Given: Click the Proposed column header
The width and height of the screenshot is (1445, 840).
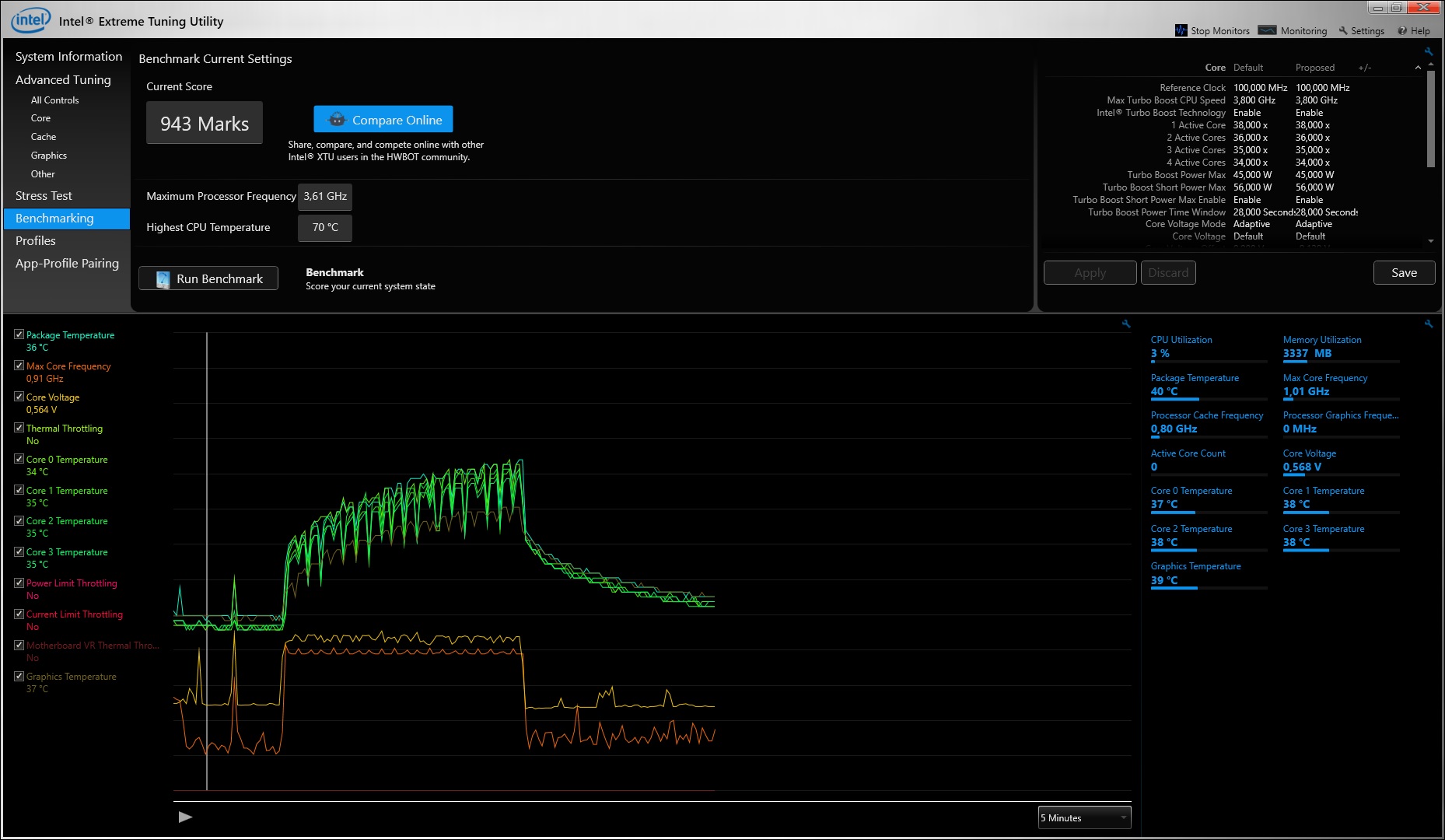Looking at the screenshot, I should tap(1315, 68).
